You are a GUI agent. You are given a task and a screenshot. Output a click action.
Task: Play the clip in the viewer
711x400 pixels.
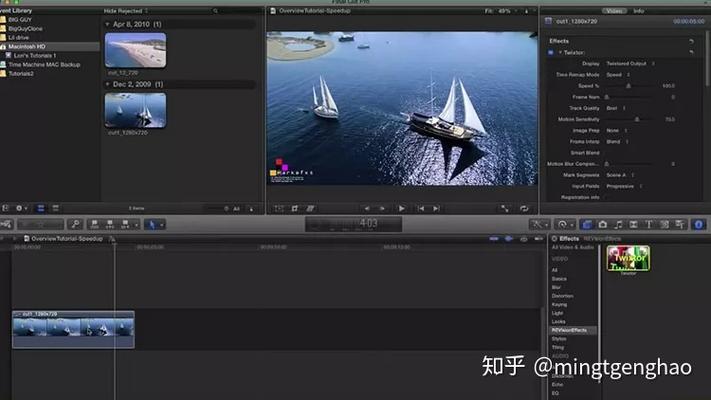pyautogui.click(x=401, y=209)
